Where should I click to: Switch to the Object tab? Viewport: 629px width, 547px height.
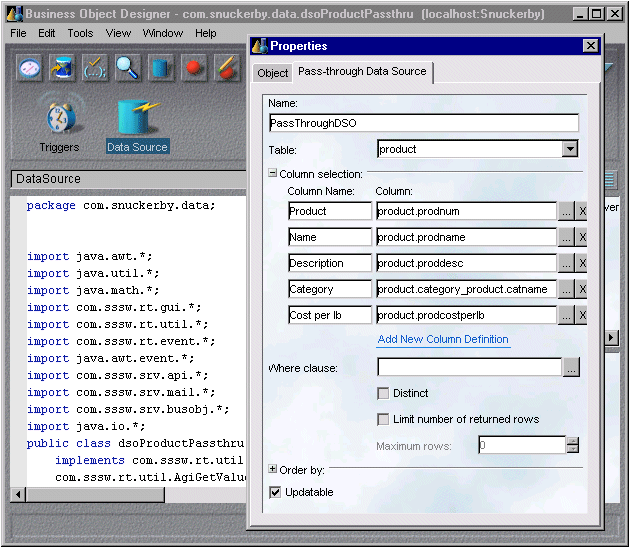(273, 73)
